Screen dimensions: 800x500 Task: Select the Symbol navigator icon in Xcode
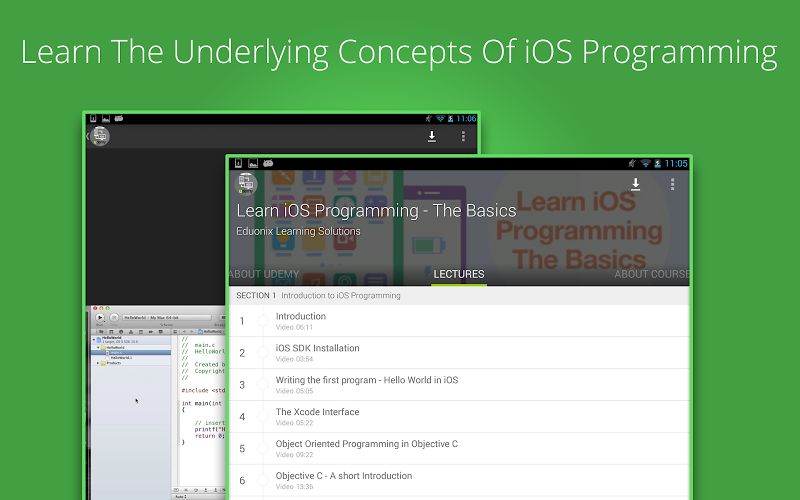pos(111,332)
